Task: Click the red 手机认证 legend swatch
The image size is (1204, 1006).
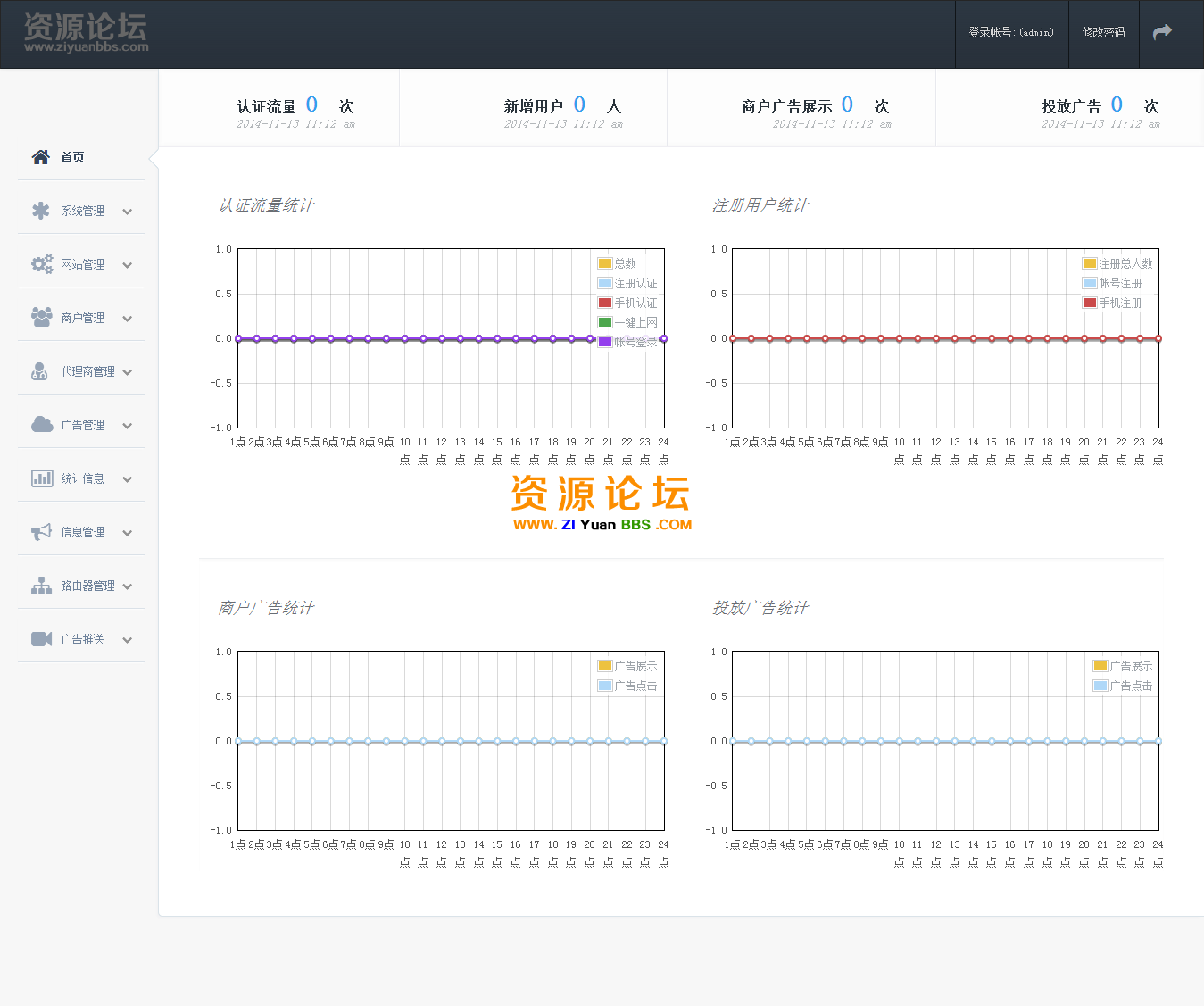Action: pyautogui.click(x=605, y=303)
